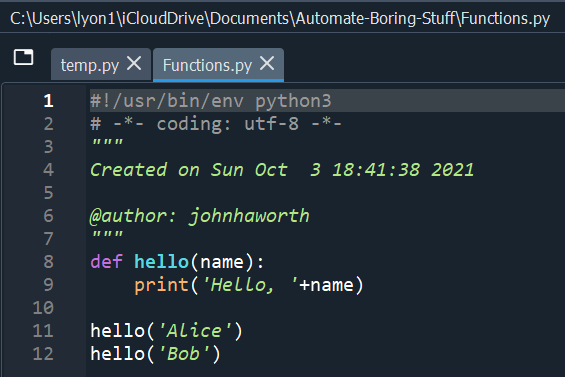565x377 pixels.
Task: Click the 'def' keyword on line 8
Action: (x=106, y=262)
